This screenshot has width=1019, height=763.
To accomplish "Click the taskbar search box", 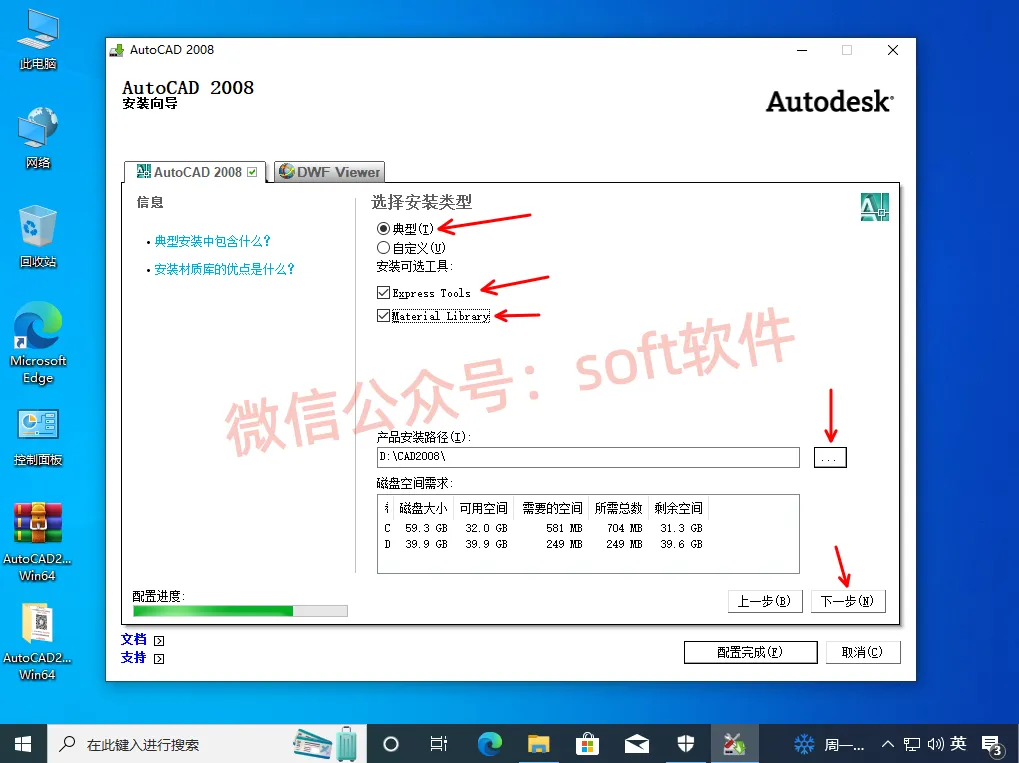I will (207, 744).
